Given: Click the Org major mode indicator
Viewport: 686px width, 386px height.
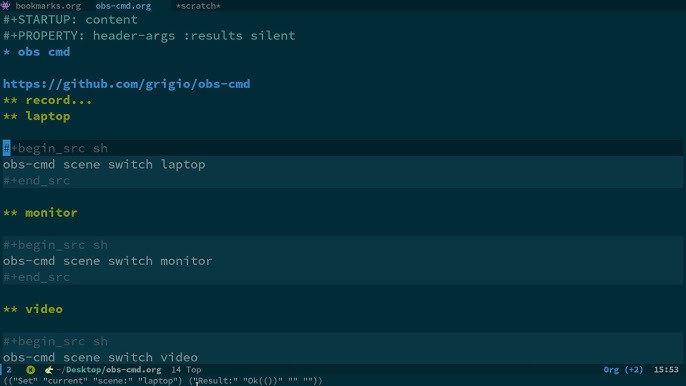Looking at the screenshot, I should [612, 370].
